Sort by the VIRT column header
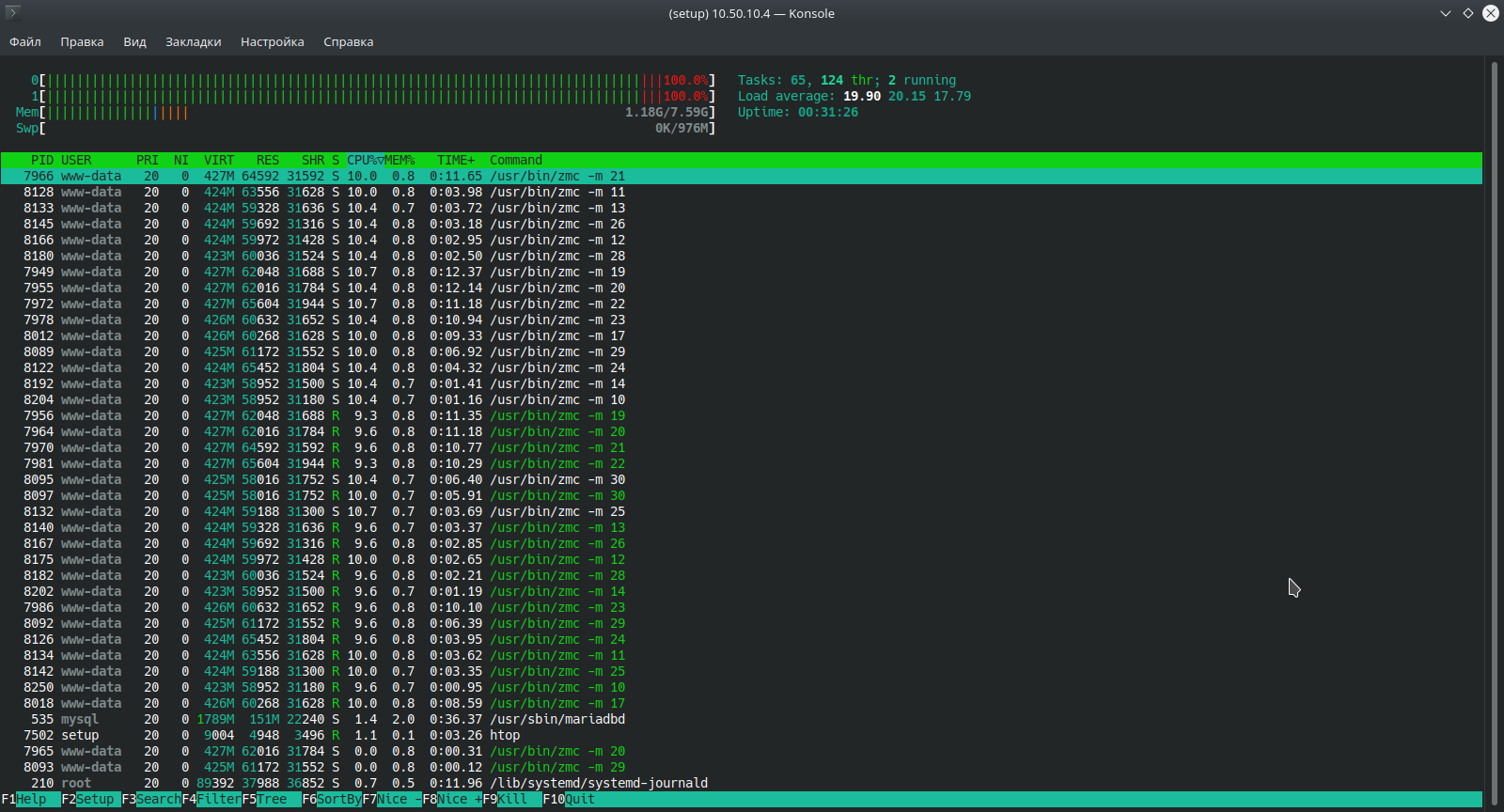The width and height of the screenshot is (1504, 812). pyautogui.click(x=219, y=160)
